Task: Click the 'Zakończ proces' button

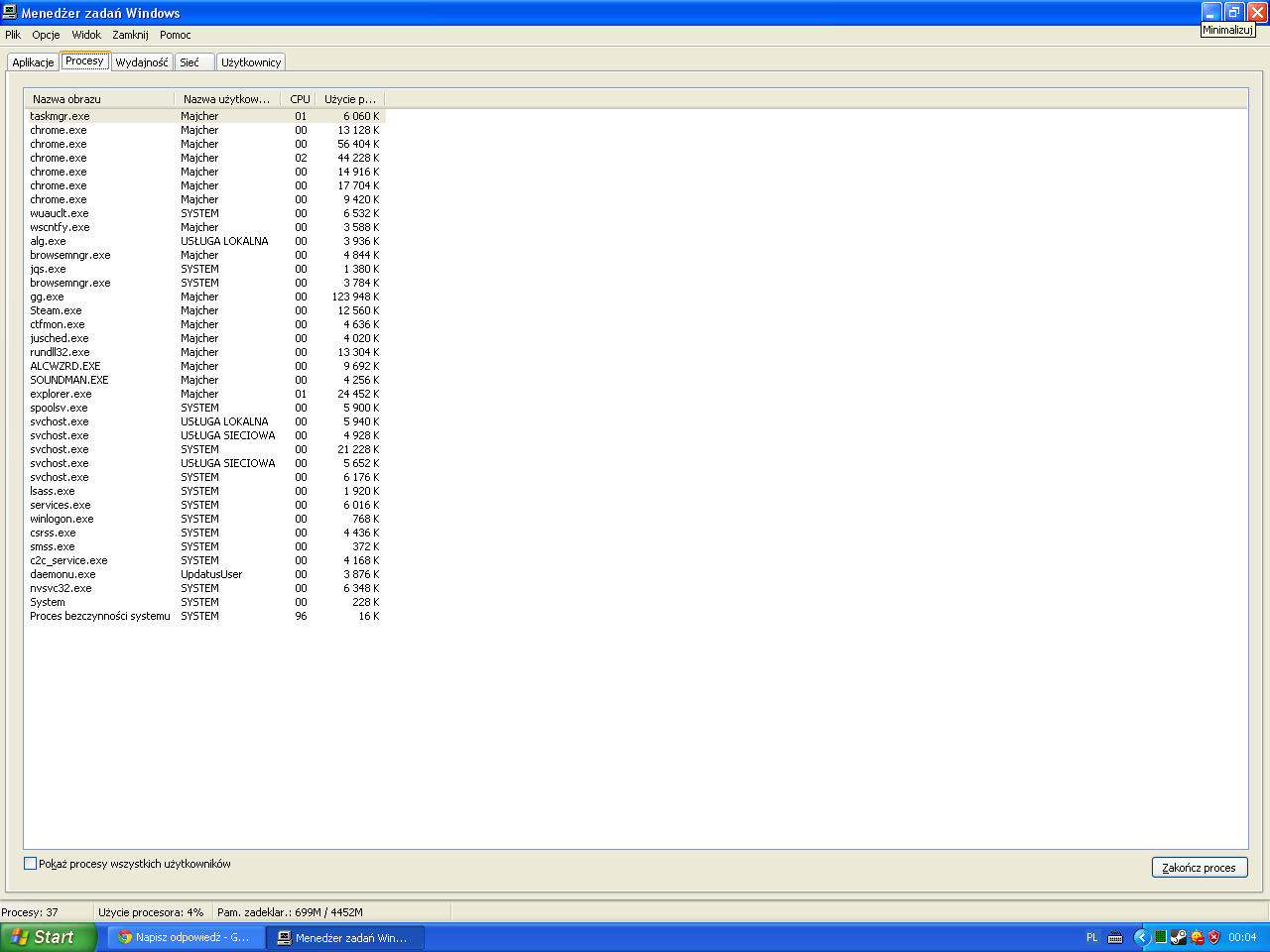Action: click(x=1199, y=868)
